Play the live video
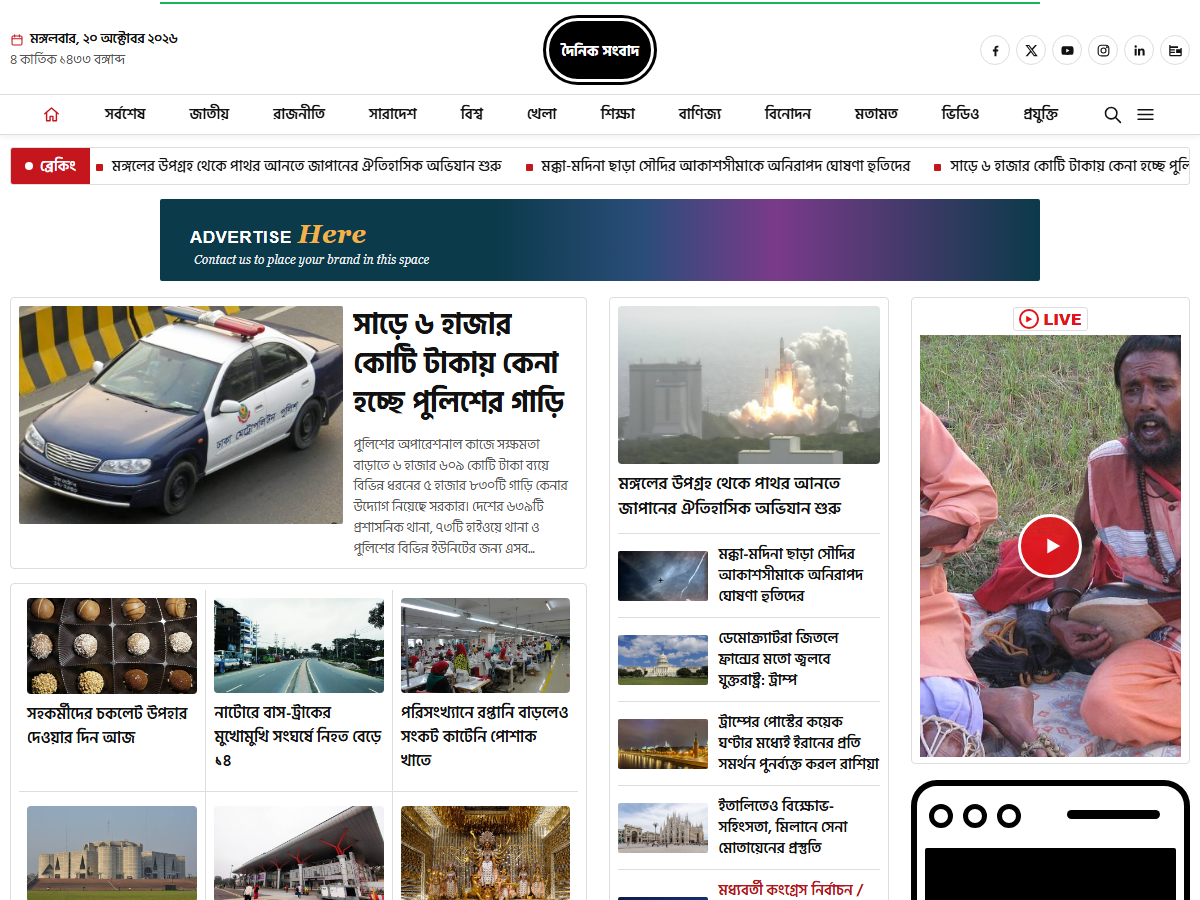 (1050, 546)
